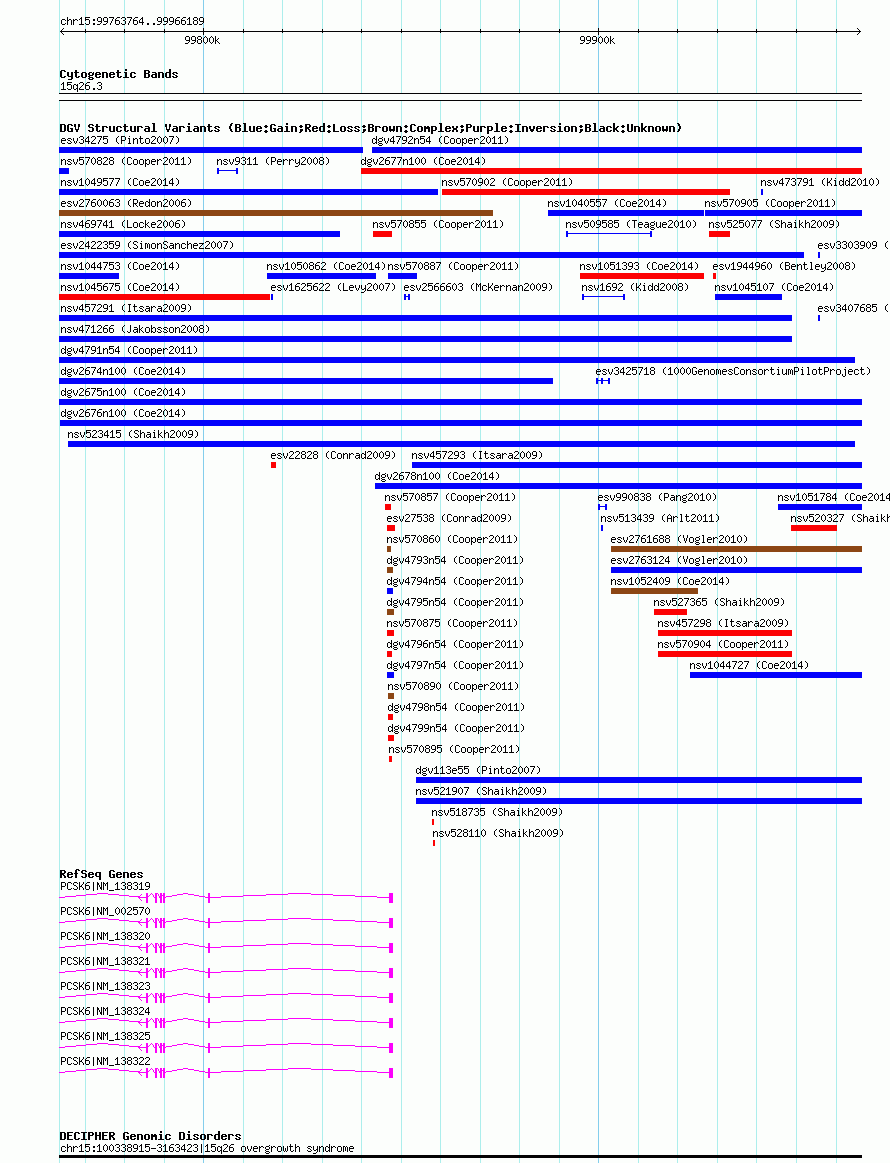Open the 15q26 overgrowth syndrome entry
The image size is (890, 1163).
coord(207,1148)
